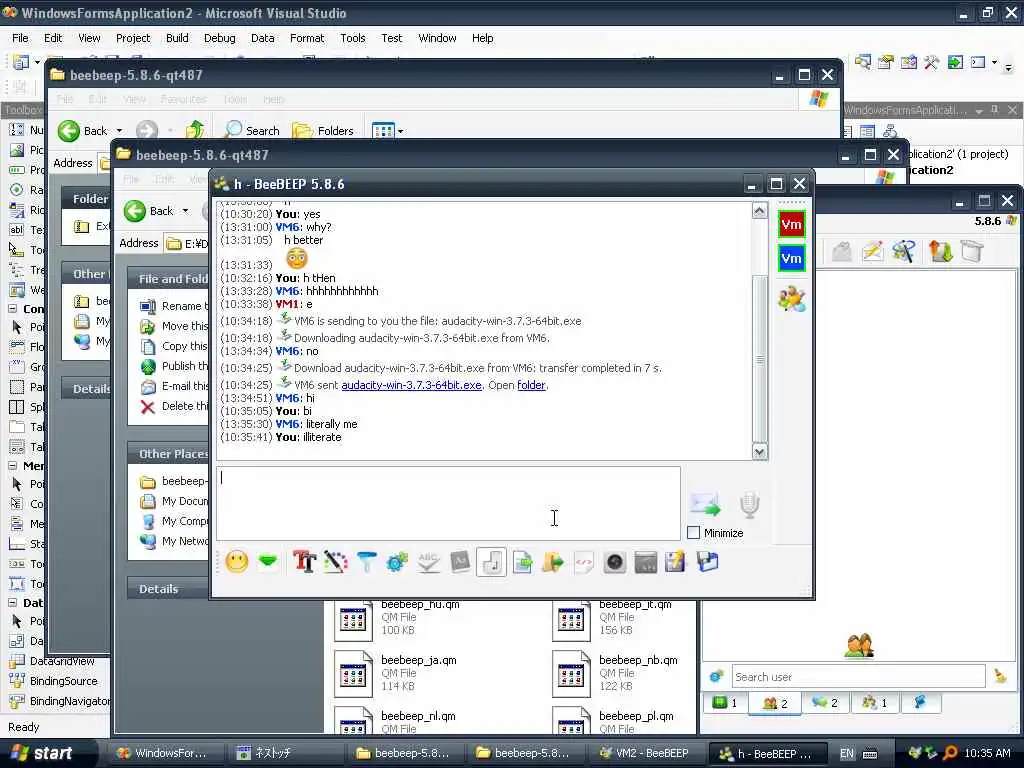Open the Format menu in Visual Studio
Screen dimensions: 1024x768
pos(307,38)
